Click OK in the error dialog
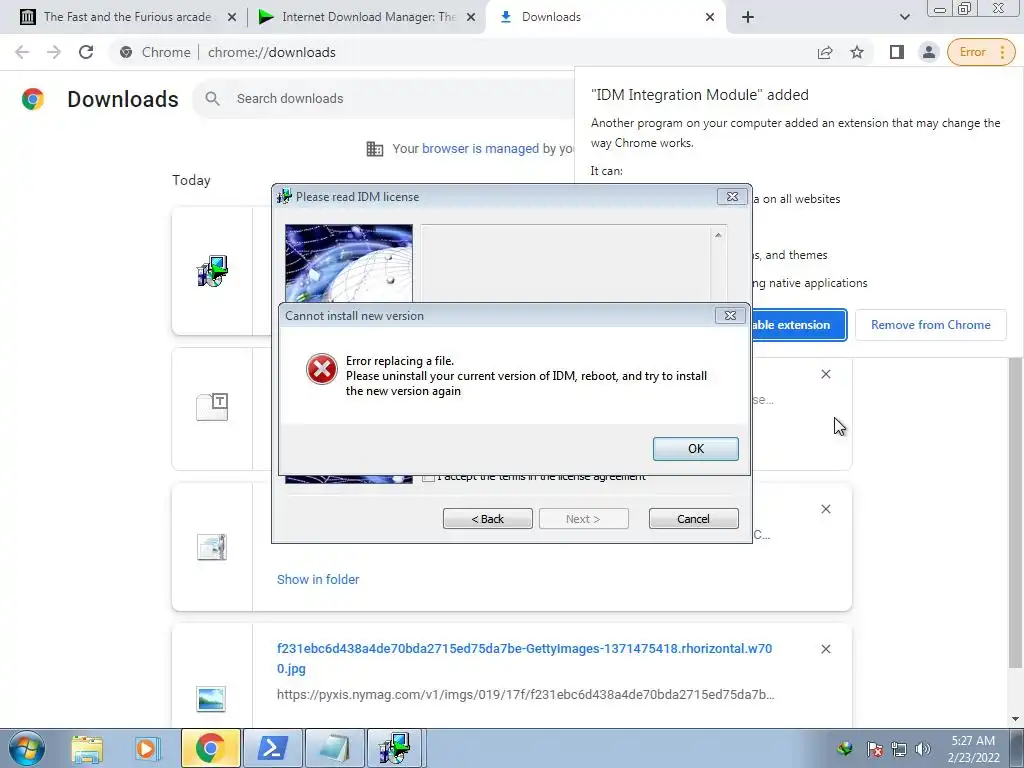This screenshot has width=1024, height=768. pyautogui.click(x=696, y=449)
